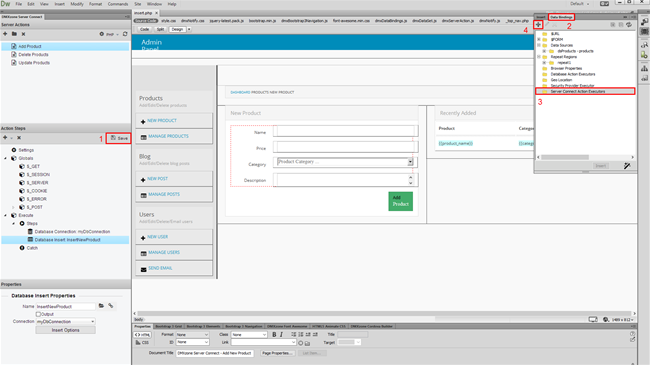Open the MANAGE PRODUCTS link

(168, 136)
